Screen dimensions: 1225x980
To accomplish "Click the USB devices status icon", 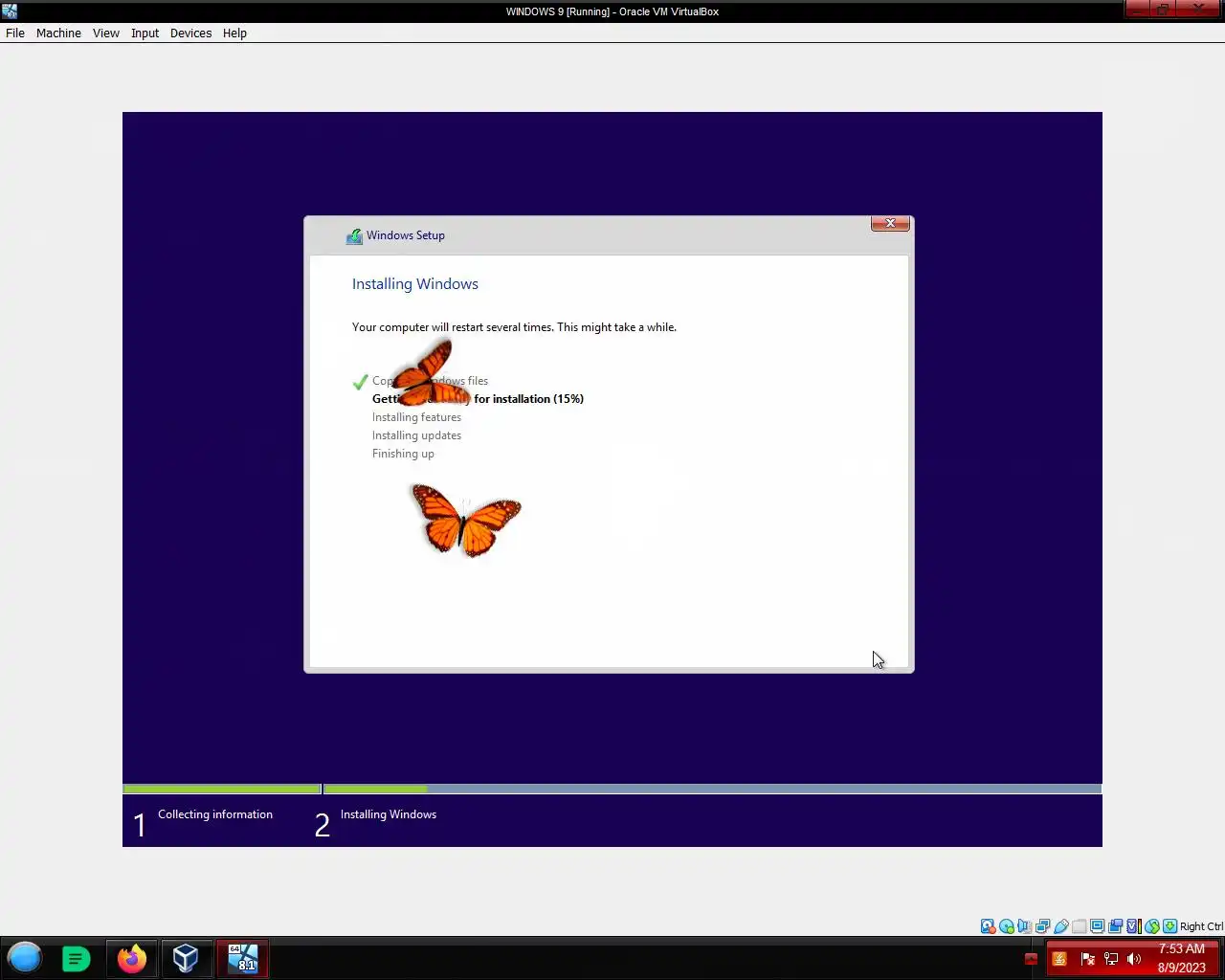I will [x=1060, y=926].
